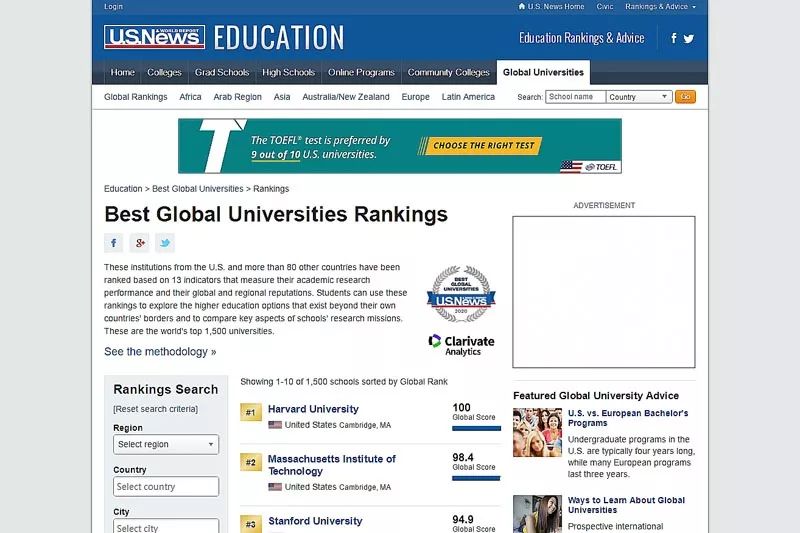Viewport: 800px width, 533px height.
Task: Click the Login link
Action: pos(113,7)
